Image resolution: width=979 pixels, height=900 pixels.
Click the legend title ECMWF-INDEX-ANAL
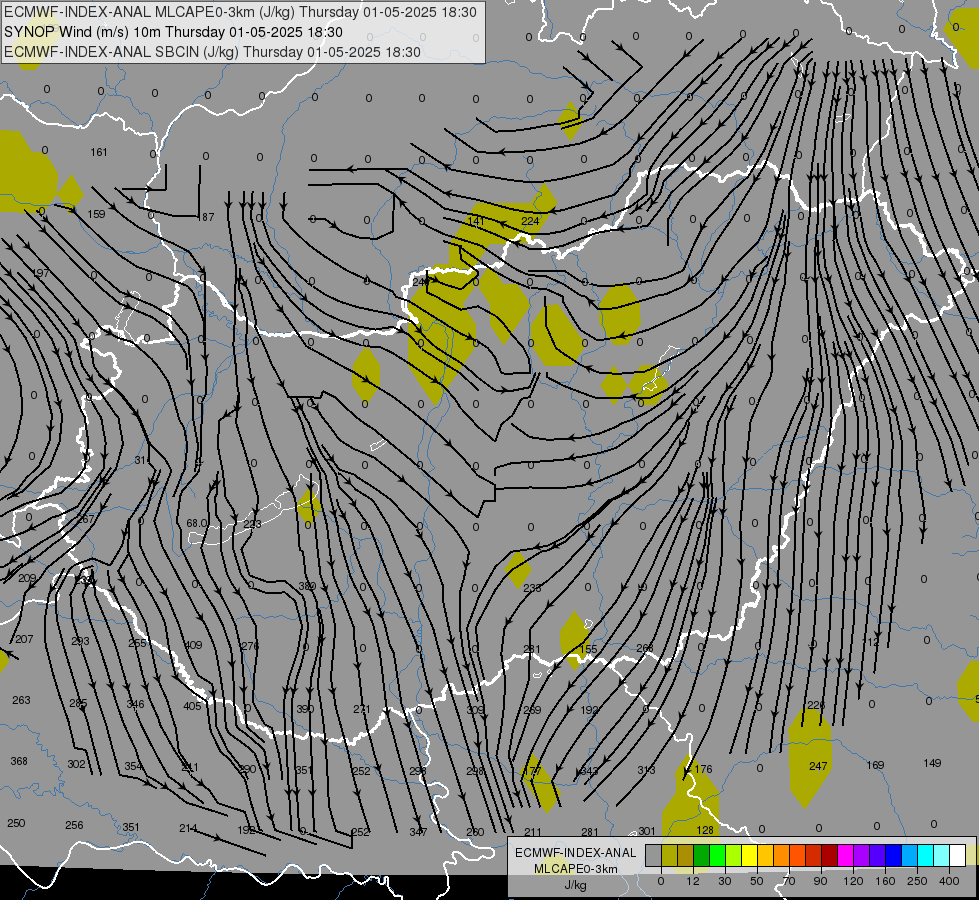click(576, 853)
